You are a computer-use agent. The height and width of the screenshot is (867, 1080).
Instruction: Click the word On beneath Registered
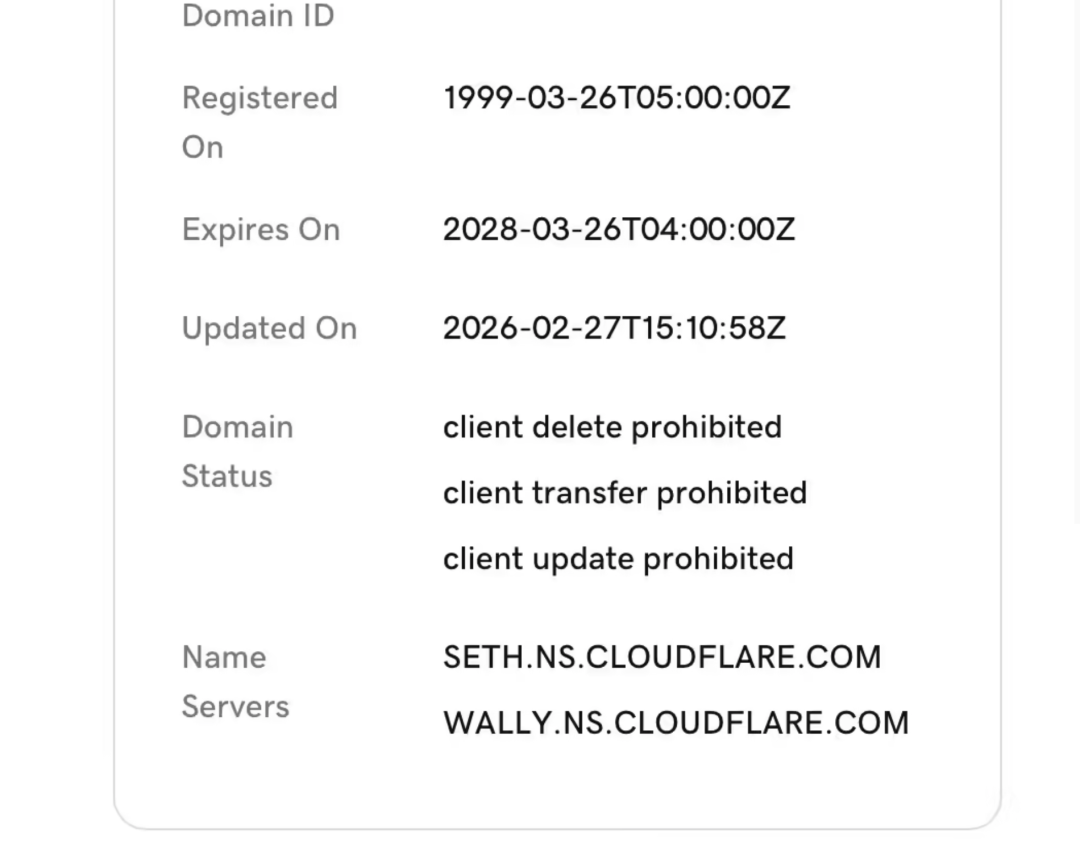[202, 147]
